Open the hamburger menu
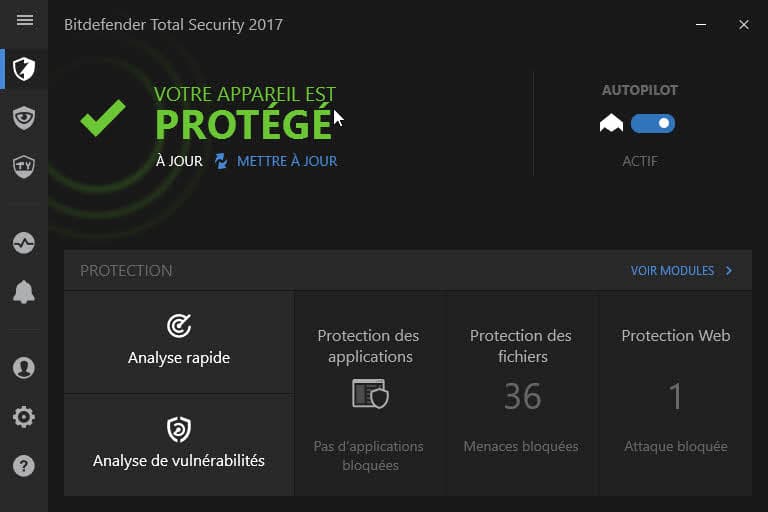768x512 pixels. [x=24, y=20]
